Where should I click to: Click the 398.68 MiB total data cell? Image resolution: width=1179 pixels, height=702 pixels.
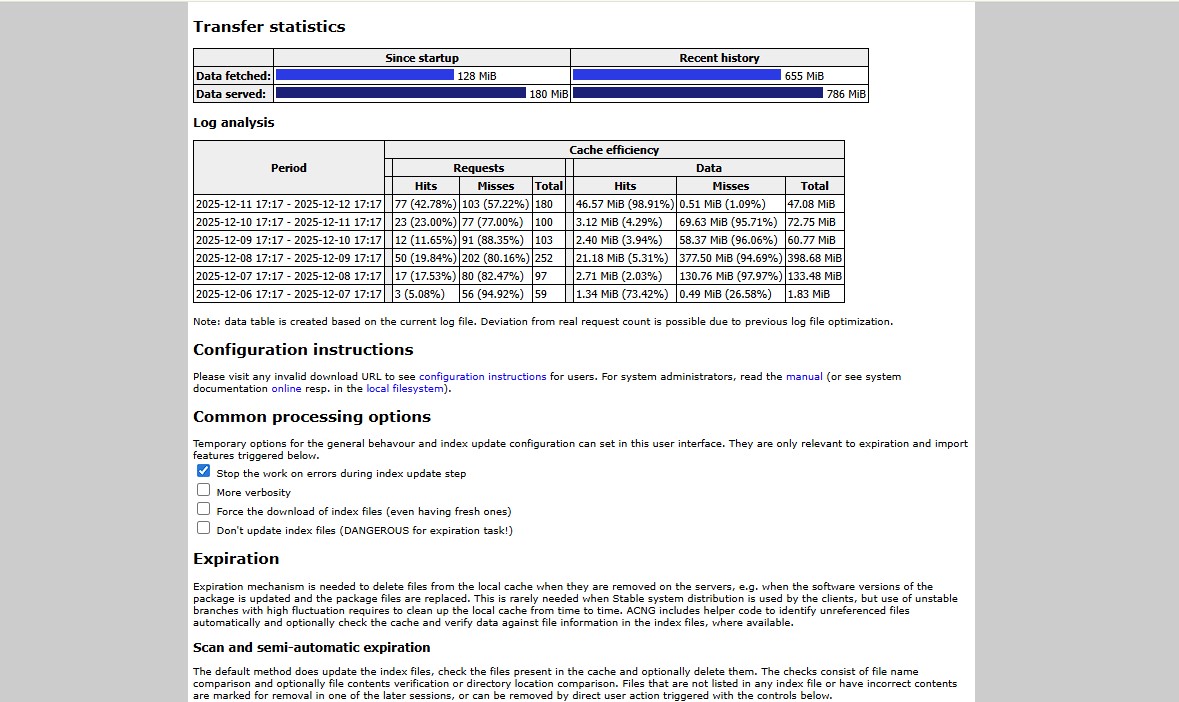[814, 258]
